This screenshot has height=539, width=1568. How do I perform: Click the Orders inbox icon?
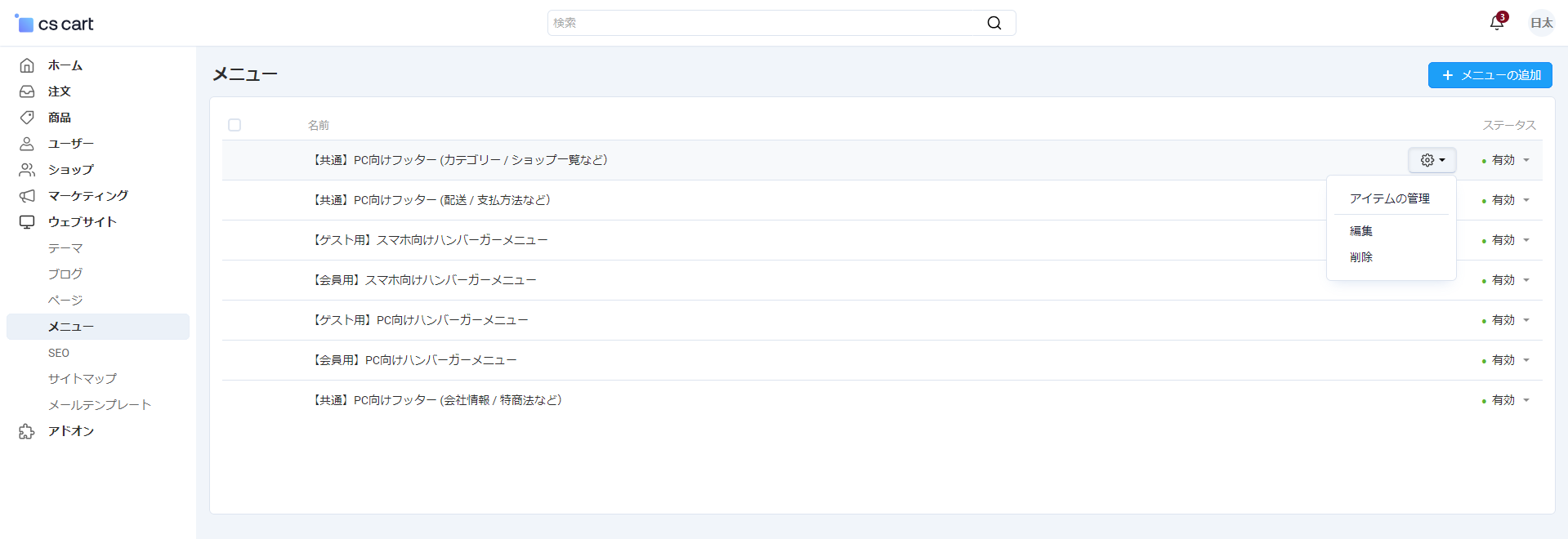pos(27,91)
